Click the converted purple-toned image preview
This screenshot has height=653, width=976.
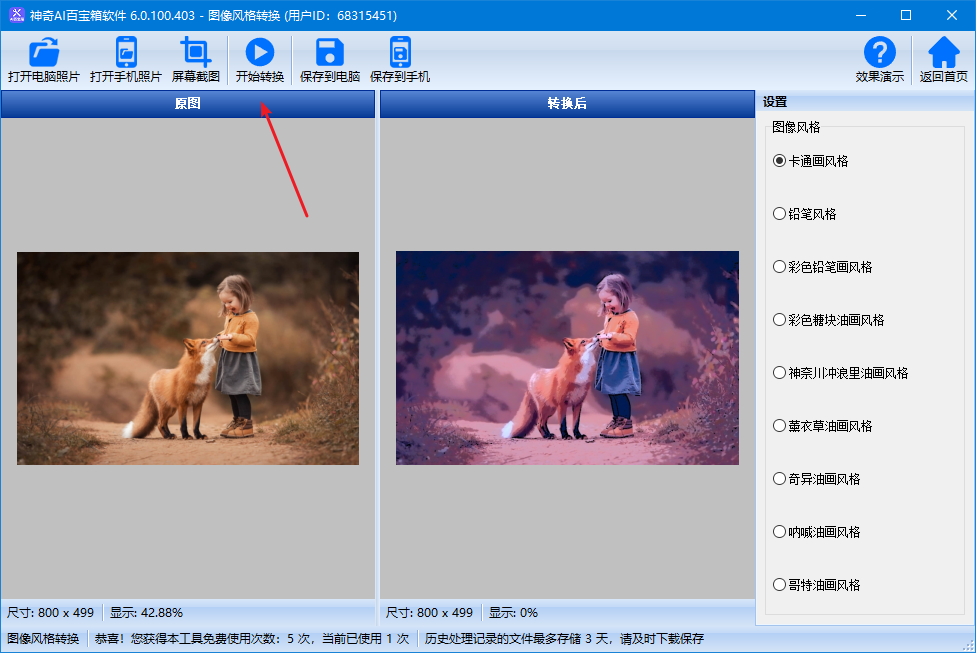tap(567, 358)
